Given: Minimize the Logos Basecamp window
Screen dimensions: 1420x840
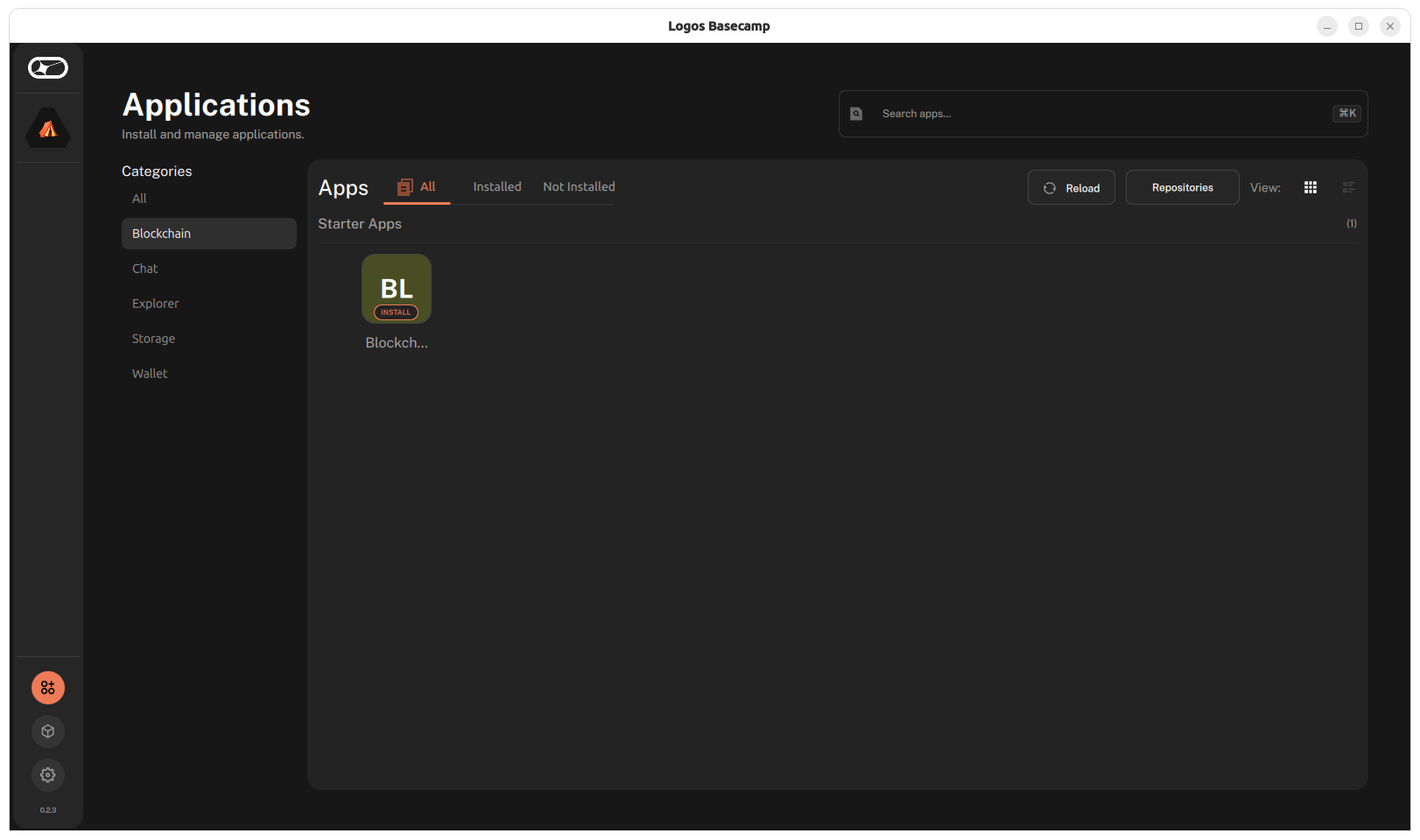Looking at the screenshot, I should click(x=1327, y=26).
